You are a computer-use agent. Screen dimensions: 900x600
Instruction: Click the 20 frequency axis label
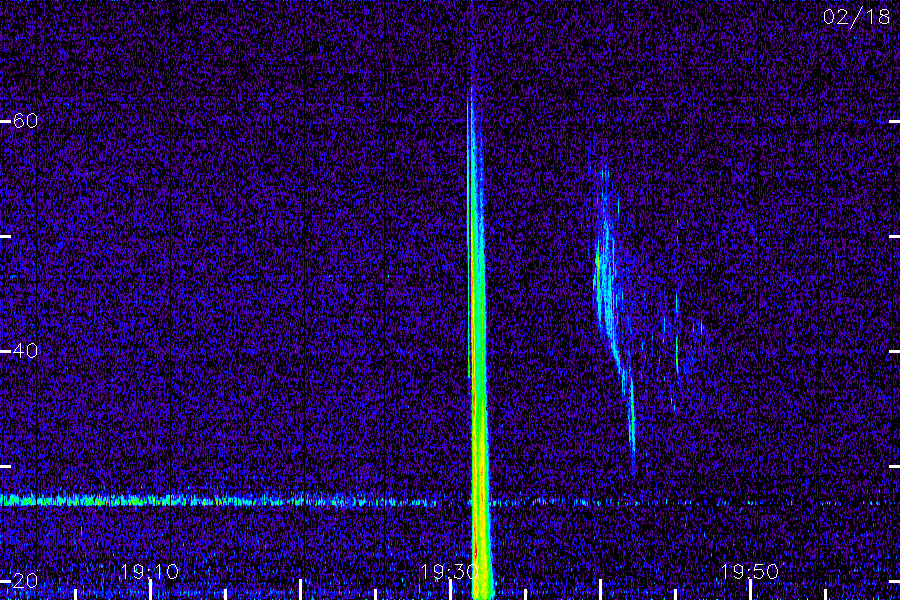click(25, 580)
